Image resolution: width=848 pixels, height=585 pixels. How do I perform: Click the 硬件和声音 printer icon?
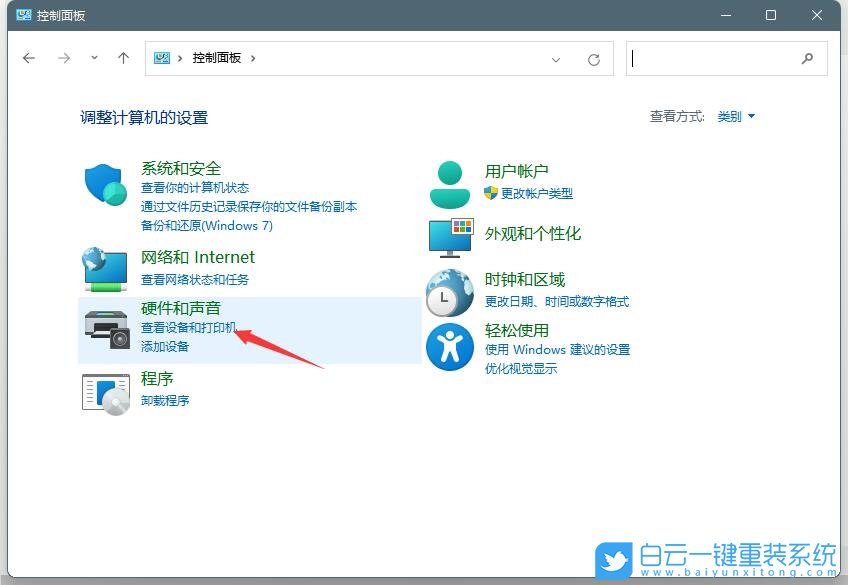pyautogui.click(x=104, y=328)
